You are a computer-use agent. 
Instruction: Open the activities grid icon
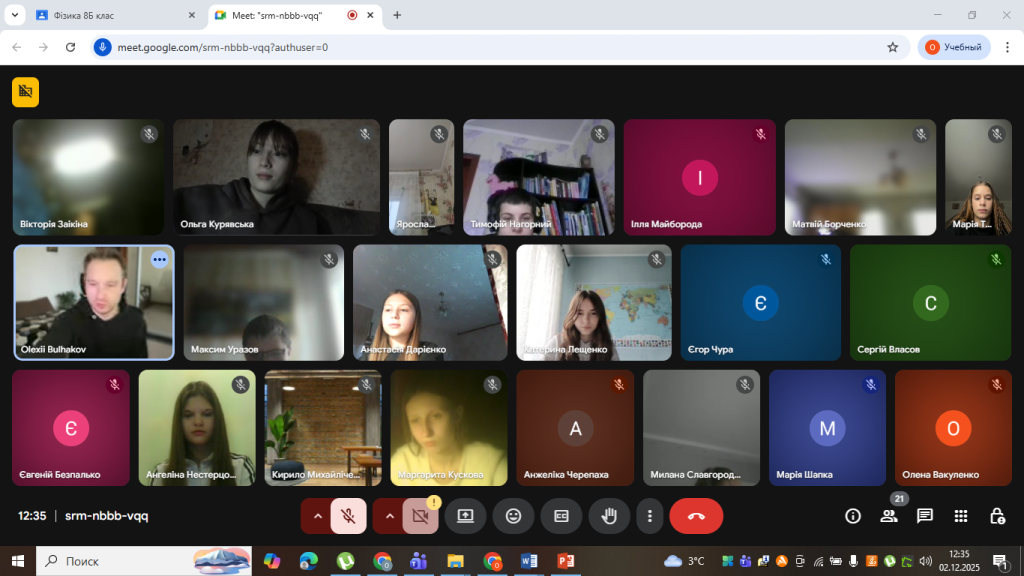pyautogui.click(x=961, y=516)
